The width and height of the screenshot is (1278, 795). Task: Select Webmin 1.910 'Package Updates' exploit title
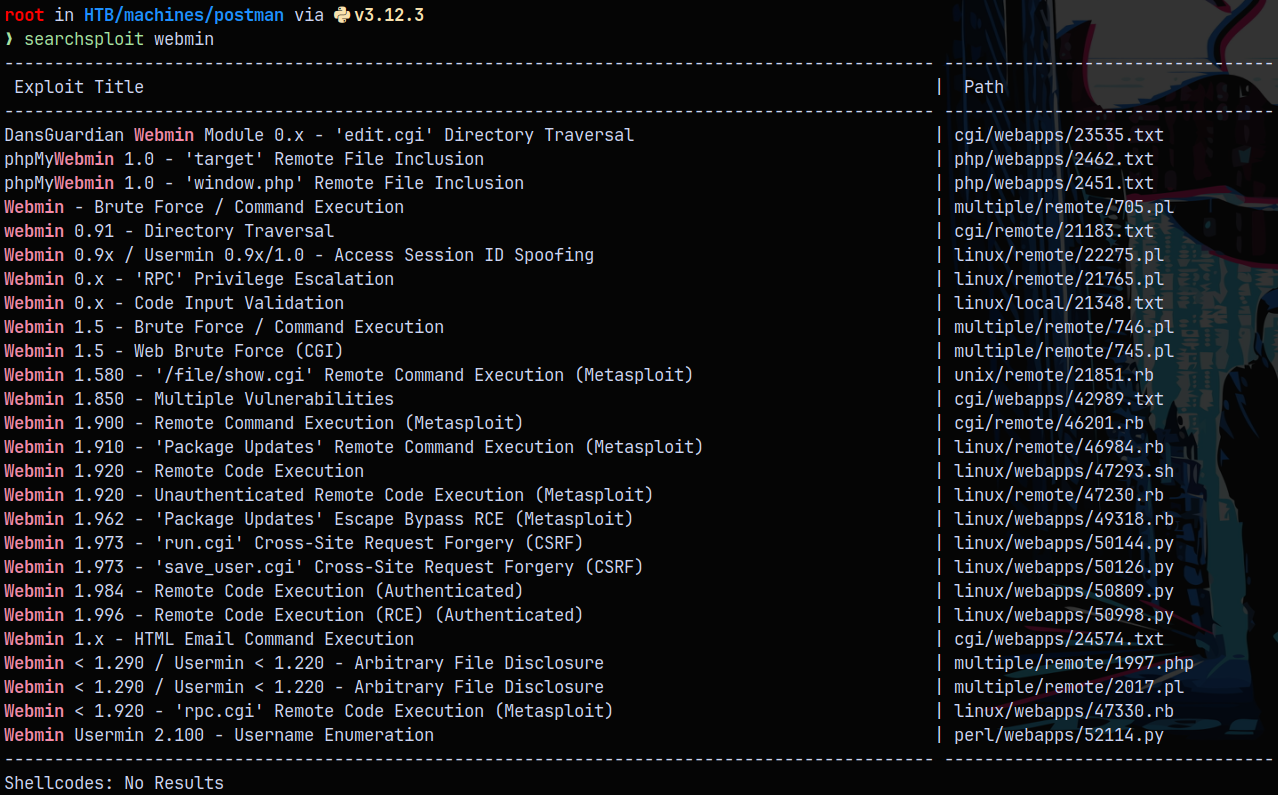[x=354, y=447]
